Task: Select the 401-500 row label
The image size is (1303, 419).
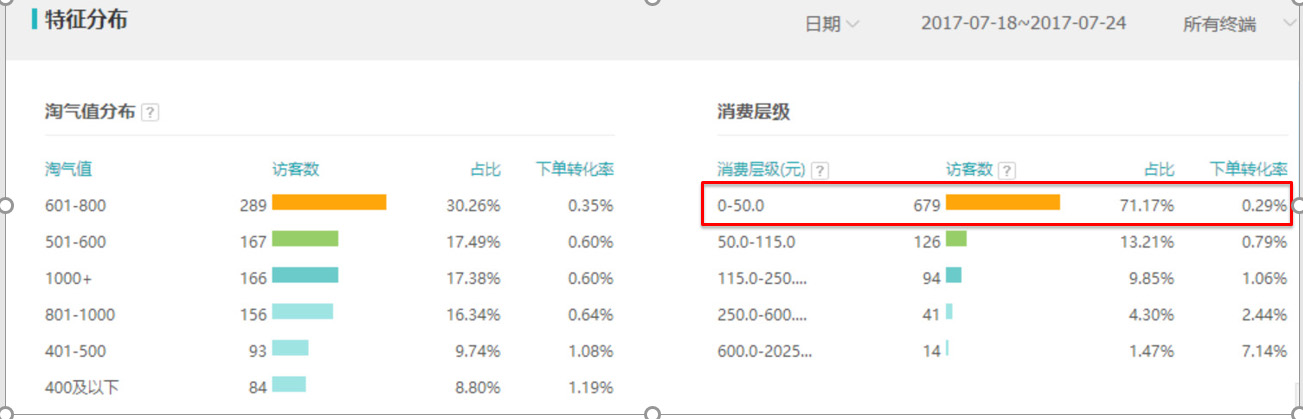Action: (75, 351)
